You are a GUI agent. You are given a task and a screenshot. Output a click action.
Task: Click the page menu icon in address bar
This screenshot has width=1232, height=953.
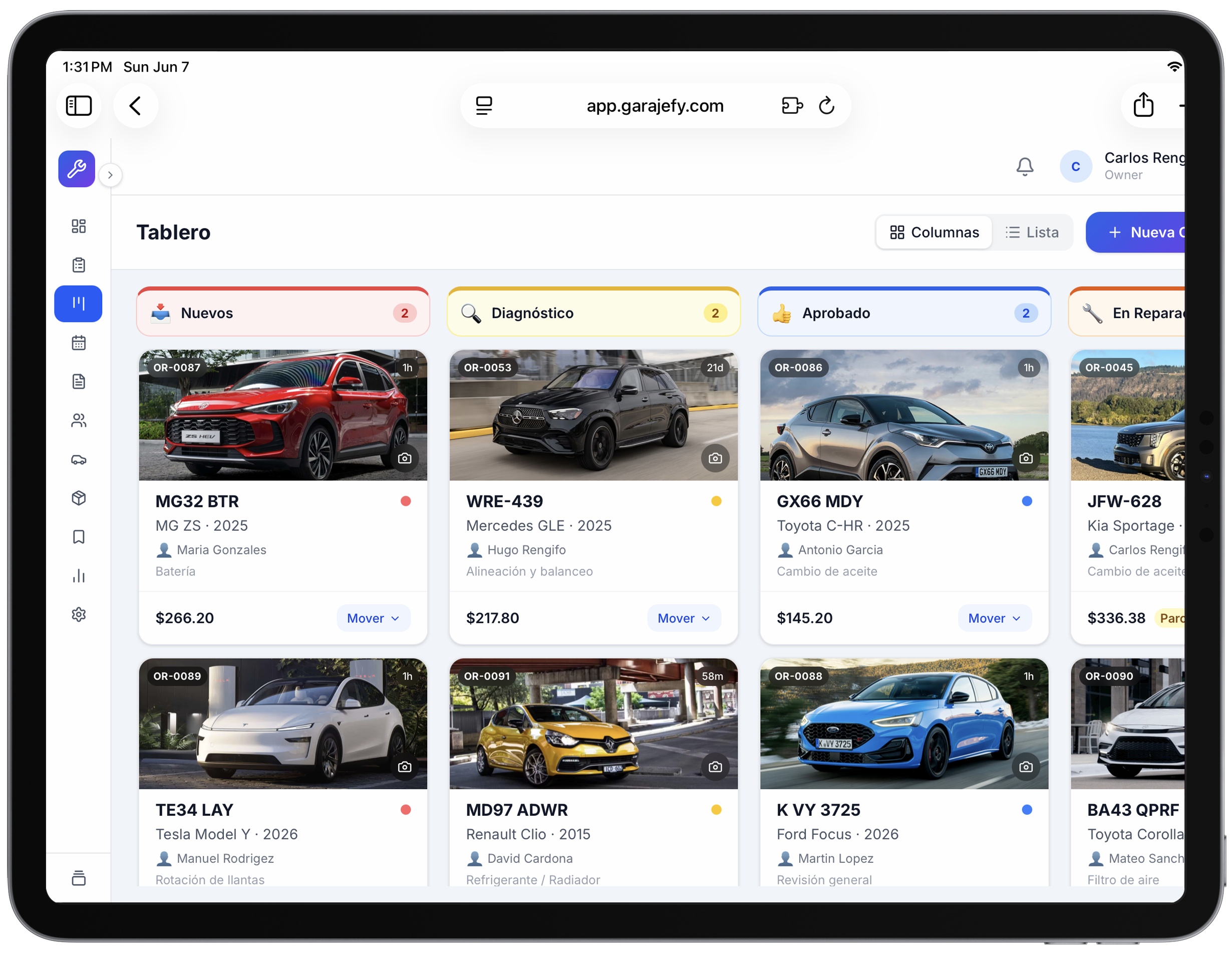(484, 106)
